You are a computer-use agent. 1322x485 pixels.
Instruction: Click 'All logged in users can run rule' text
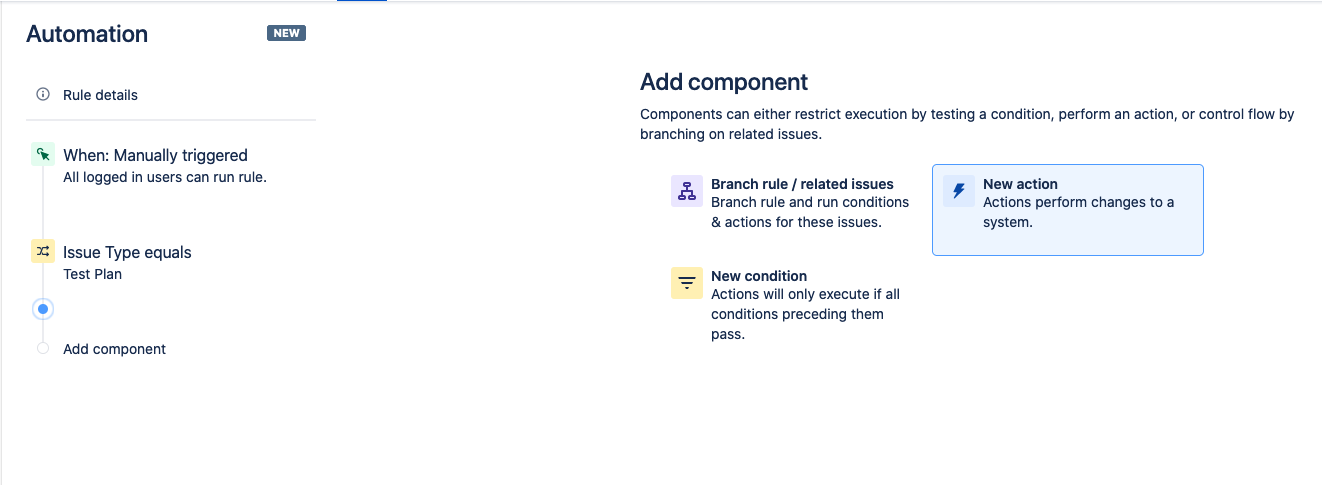click(165, 178)
